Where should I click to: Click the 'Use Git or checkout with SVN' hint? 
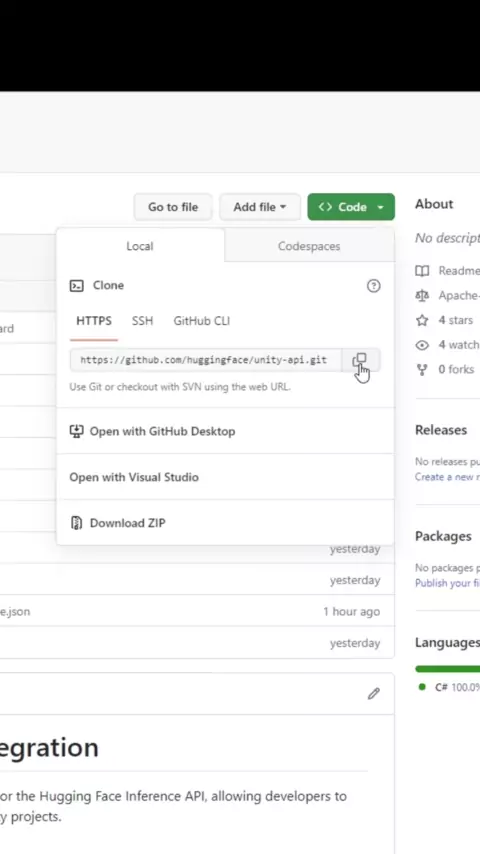(x=180, y=387)
